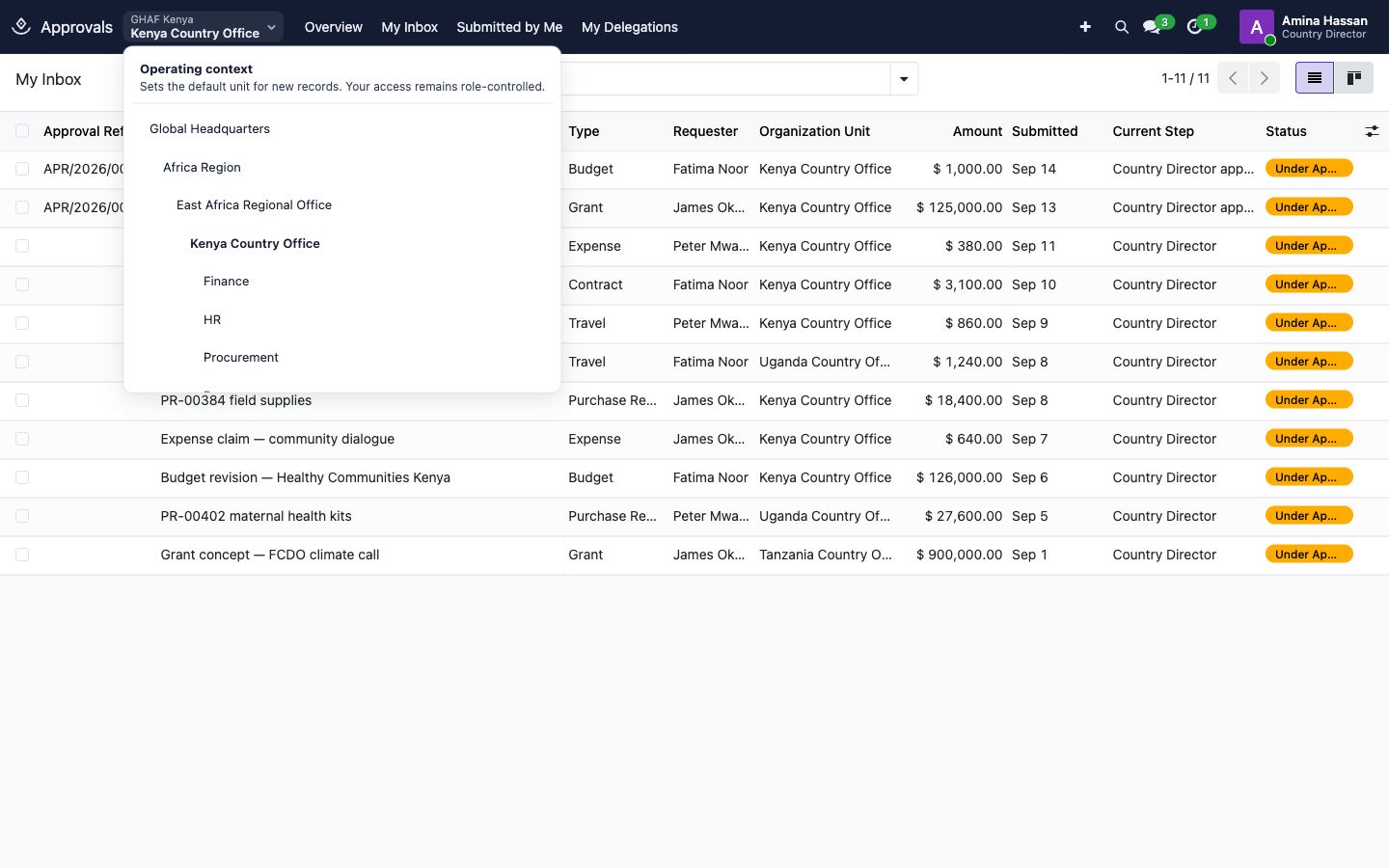This screenshot has width=1389, height=868.
Task: Toggle the select-all checkbox in the table header
Action: click(22, 131)
